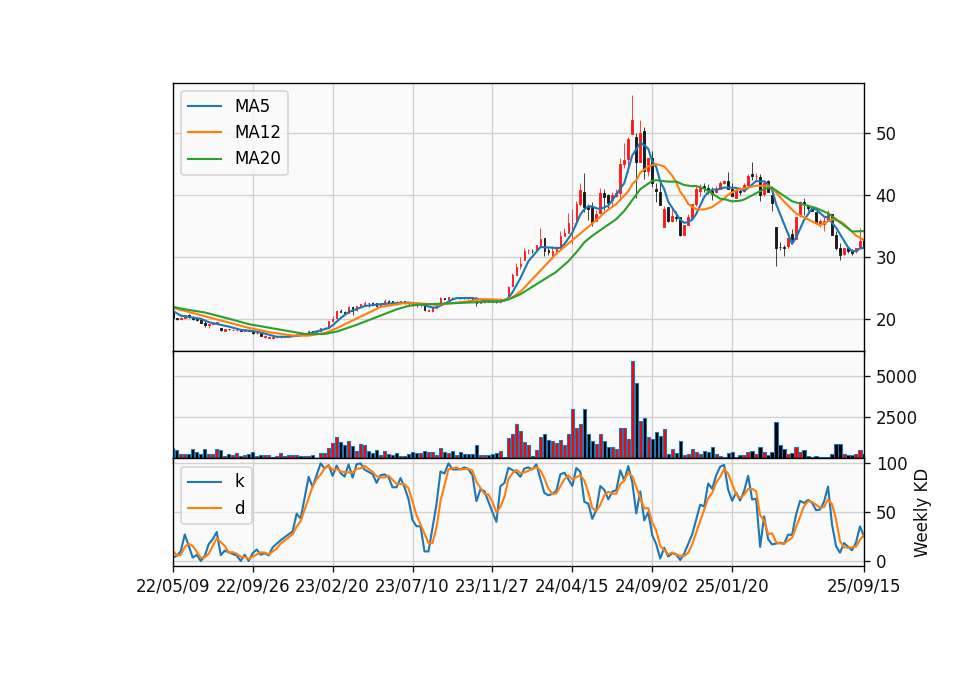The width and height of the screenshot is (960, 690).
Task: Click the volume axis value 5000
Action: (x=896, y=377)
